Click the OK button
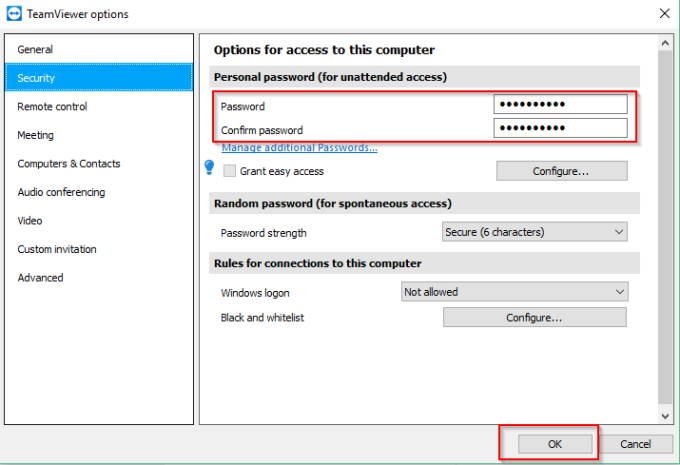 [x=555, y=444]
